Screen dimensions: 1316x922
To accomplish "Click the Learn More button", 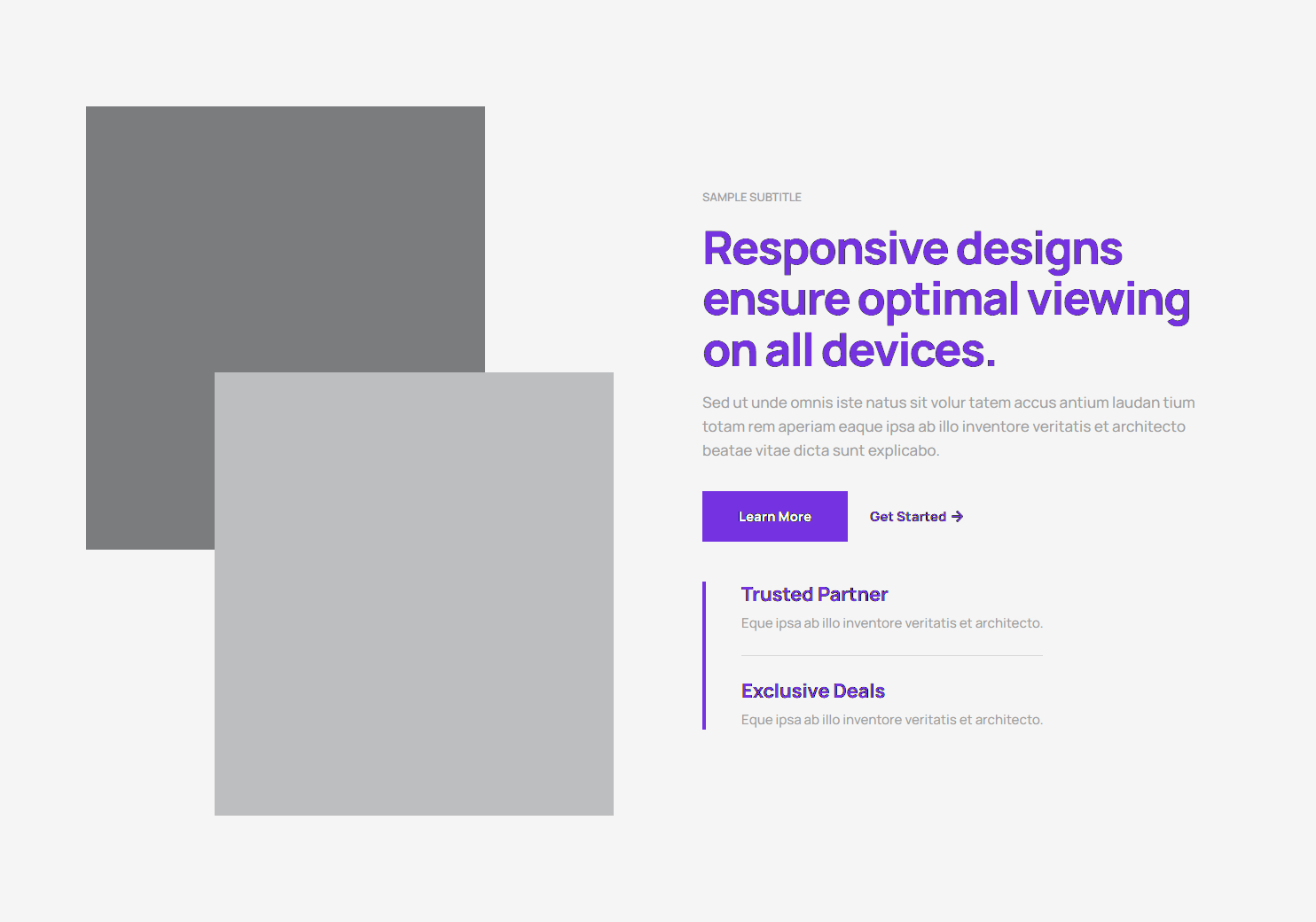I will pyautogui.click(x=774, y=517).
